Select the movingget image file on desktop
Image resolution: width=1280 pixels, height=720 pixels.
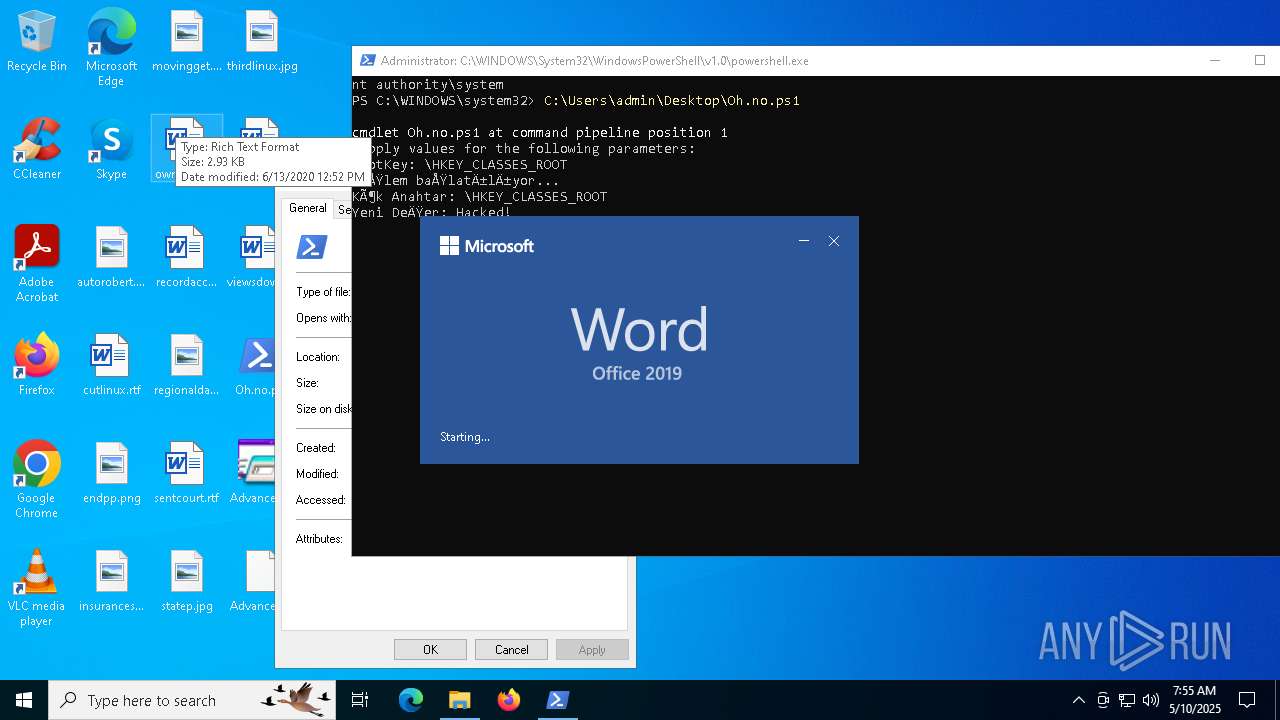click(x=186, y=42)
